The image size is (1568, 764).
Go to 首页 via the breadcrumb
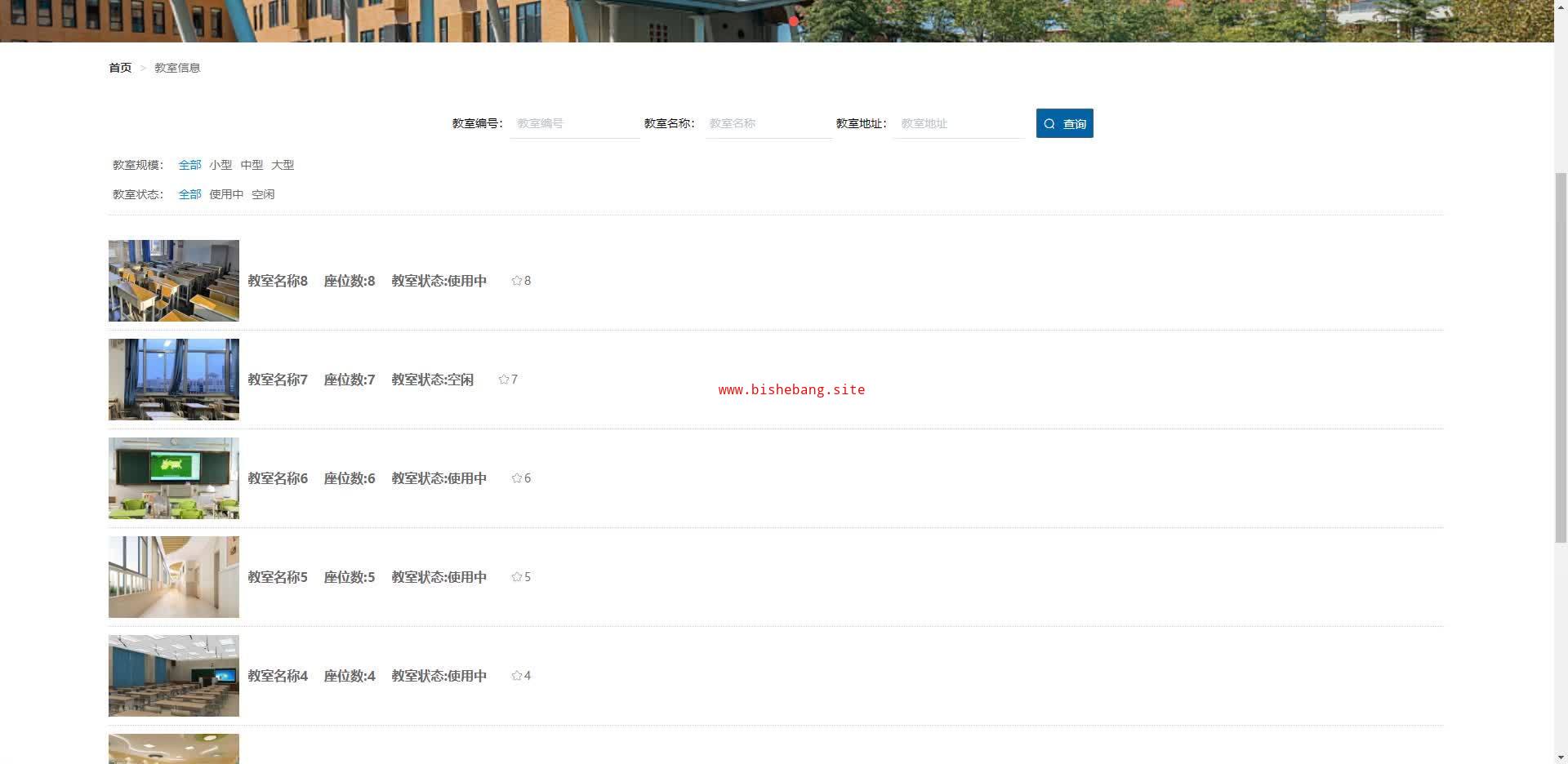[120, 68]
